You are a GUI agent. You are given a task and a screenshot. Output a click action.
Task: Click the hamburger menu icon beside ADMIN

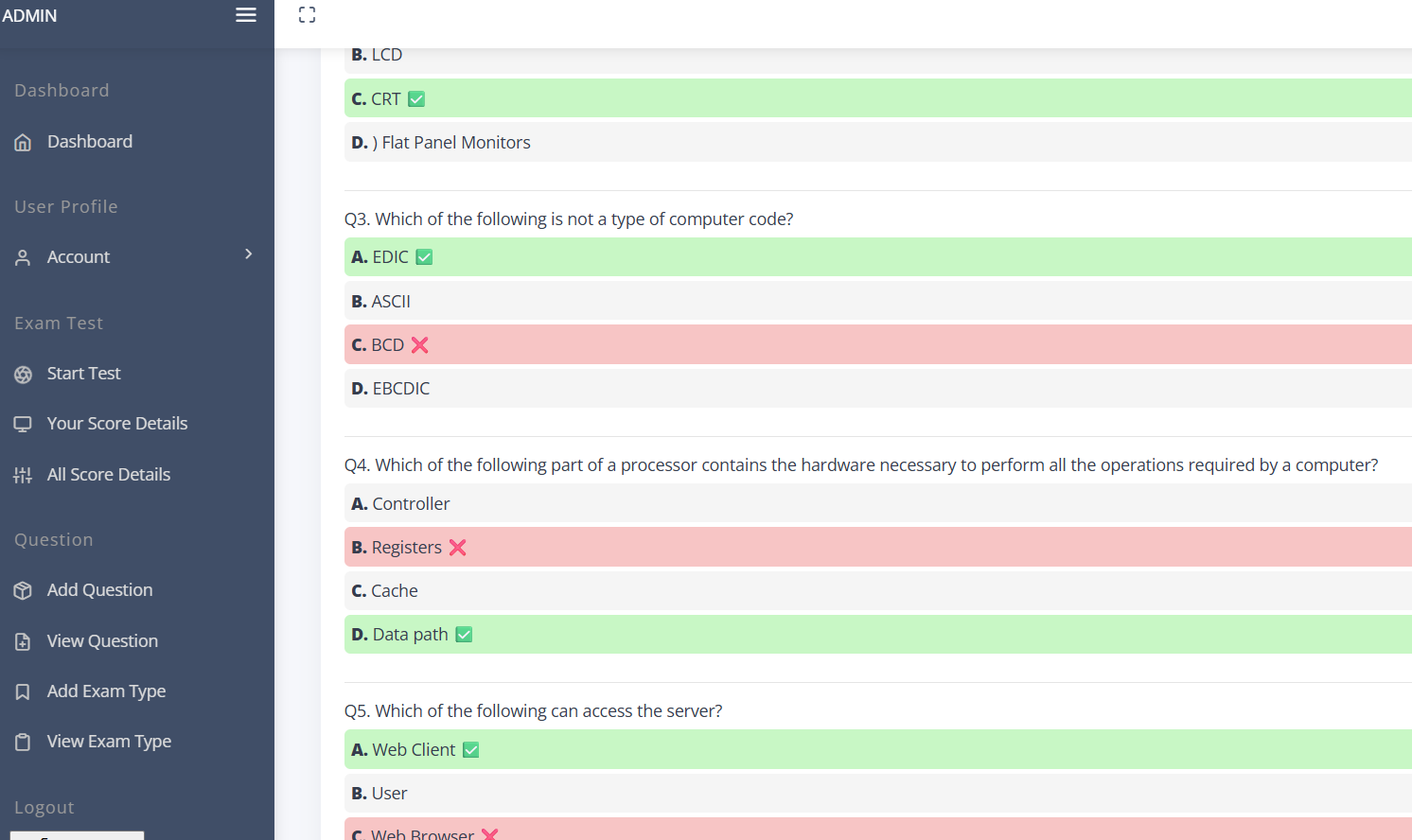coord(246,15)
